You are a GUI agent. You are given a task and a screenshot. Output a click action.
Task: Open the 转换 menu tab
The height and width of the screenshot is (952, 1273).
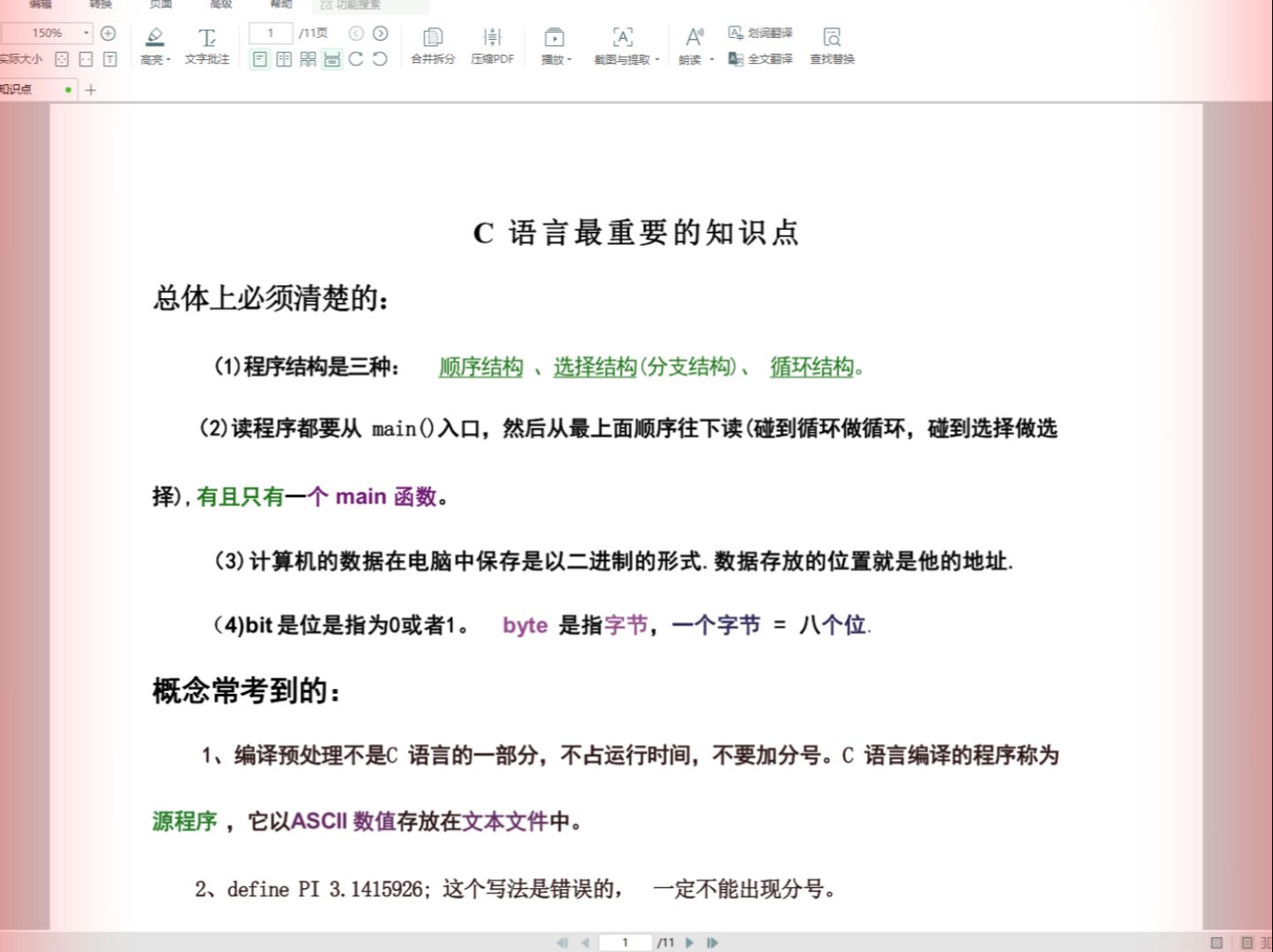pyautogui.click(x=101, y=4)
